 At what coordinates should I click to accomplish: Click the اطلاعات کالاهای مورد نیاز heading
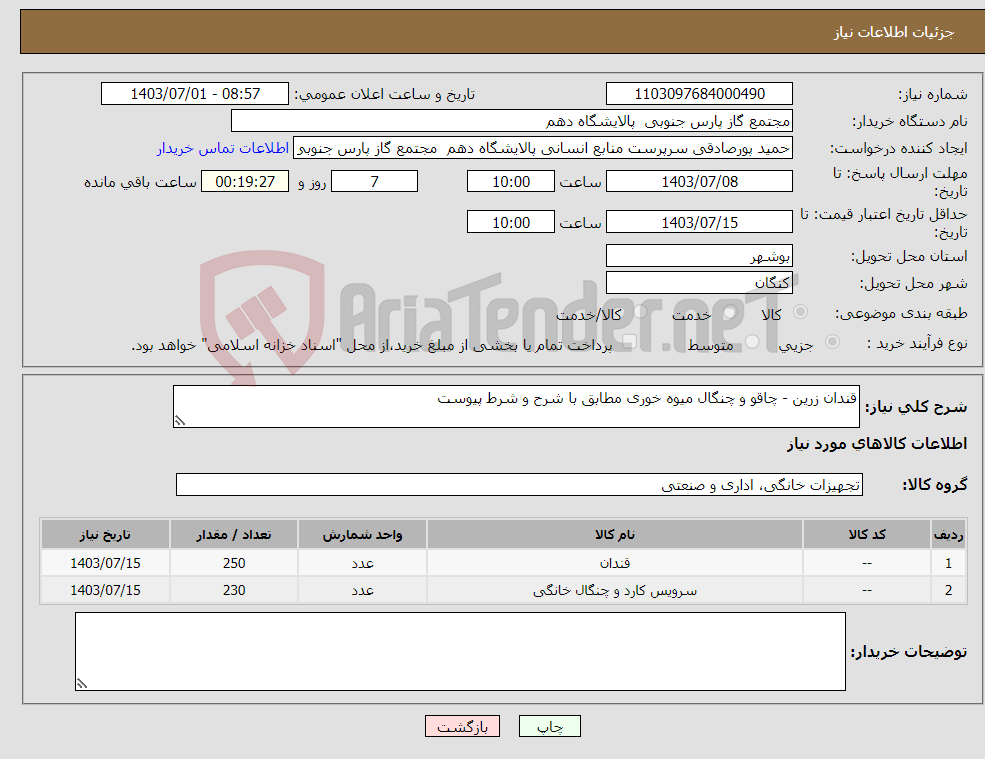pyautogui.click(x=877, y=444)
